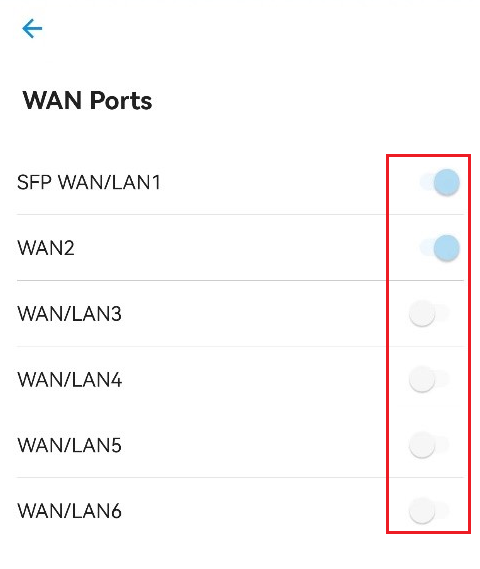Select the WAN2 label text
Viewport: 480px width, 569px height.
pos(46,248)
